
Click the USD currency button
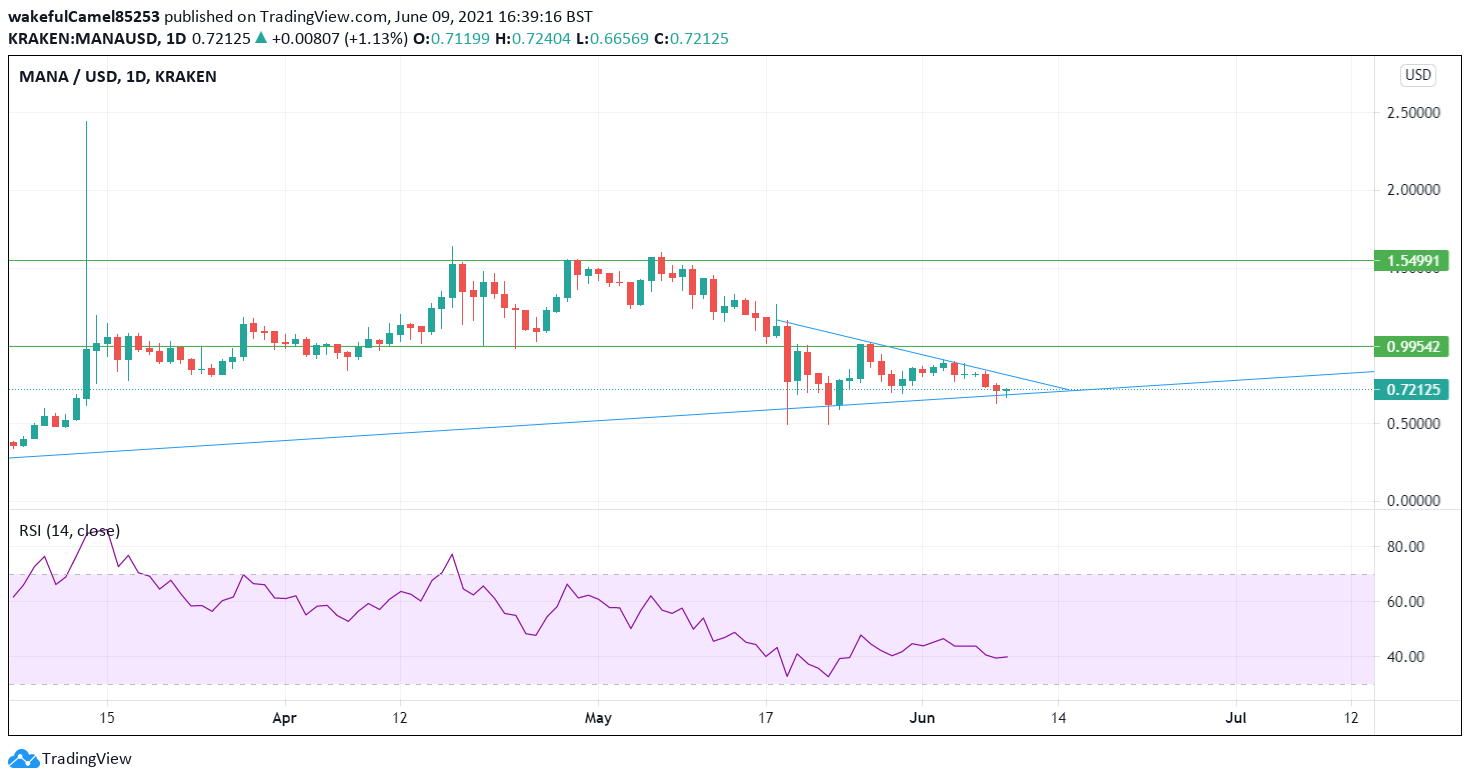pyautogui.click(x=1418, y=75)
